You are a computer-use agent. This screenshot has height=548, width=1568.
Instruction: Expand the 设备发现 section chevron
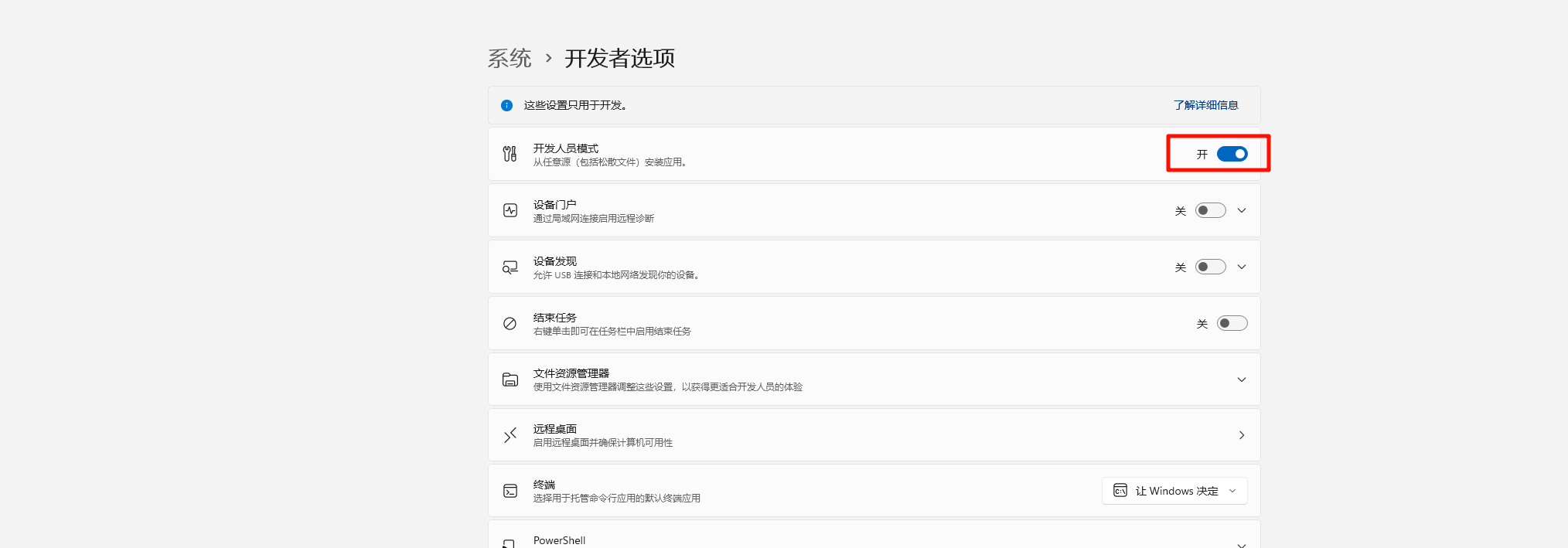[x=1242, y=267]
